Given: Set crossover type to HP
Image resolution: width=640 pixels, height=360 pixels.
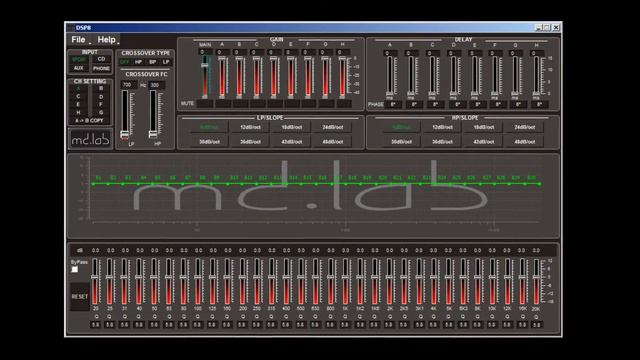Looking at the screenshot, I should (x=138, y=62).
